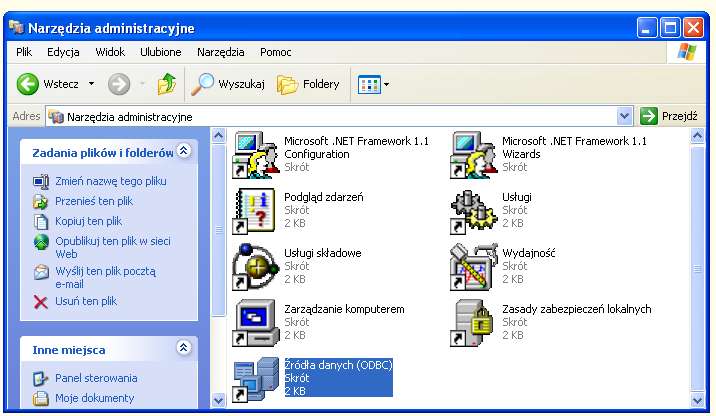
Task: Click the Views grid icon
Action: pyautogui.click(x=369, y=84)
